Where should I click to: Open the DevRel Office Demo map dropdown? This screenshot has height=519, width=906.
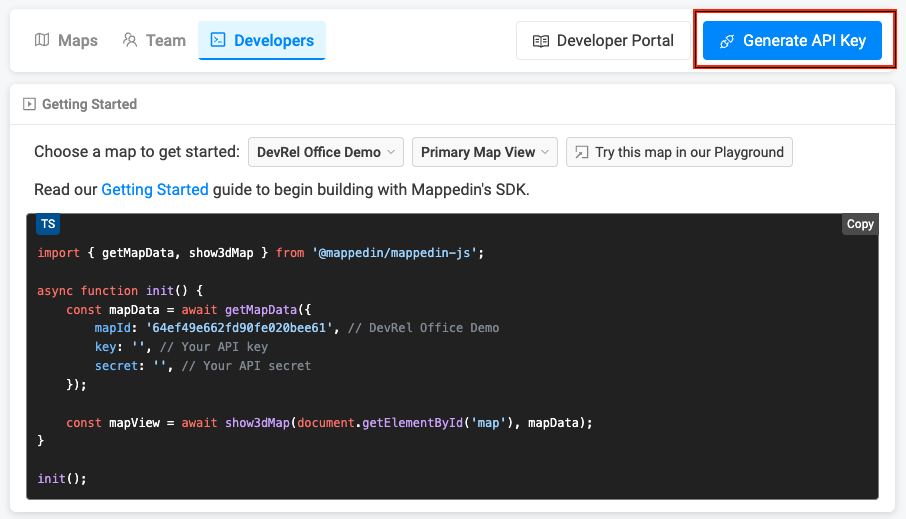[325, 152]
